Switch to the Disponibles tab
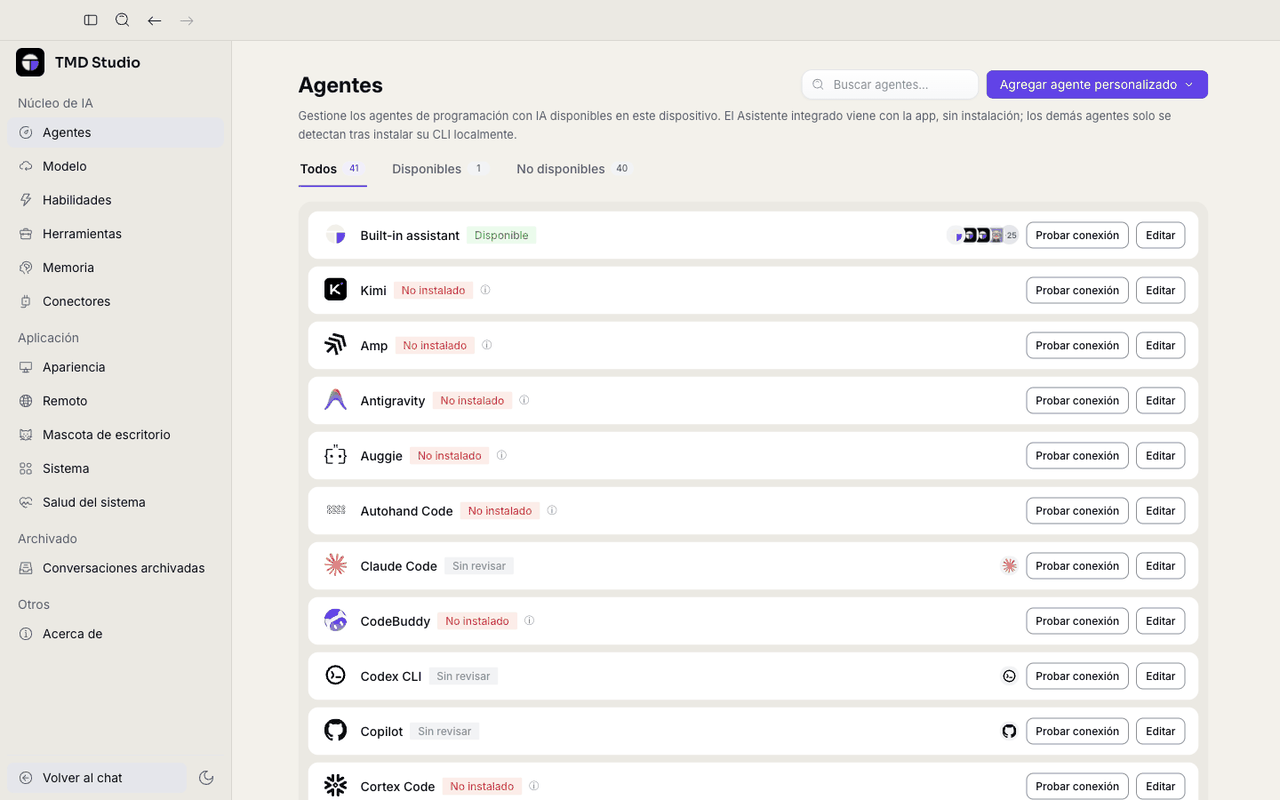1280x800 pixels. tap(438, 169)
